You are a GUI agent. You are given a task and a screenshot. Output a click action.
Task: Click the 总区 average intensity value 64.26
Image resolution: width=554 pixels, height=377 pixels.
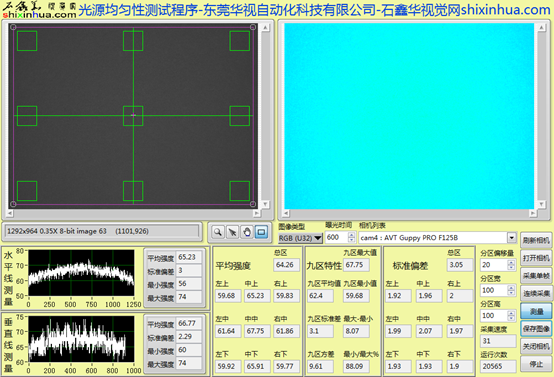[287, 265]
